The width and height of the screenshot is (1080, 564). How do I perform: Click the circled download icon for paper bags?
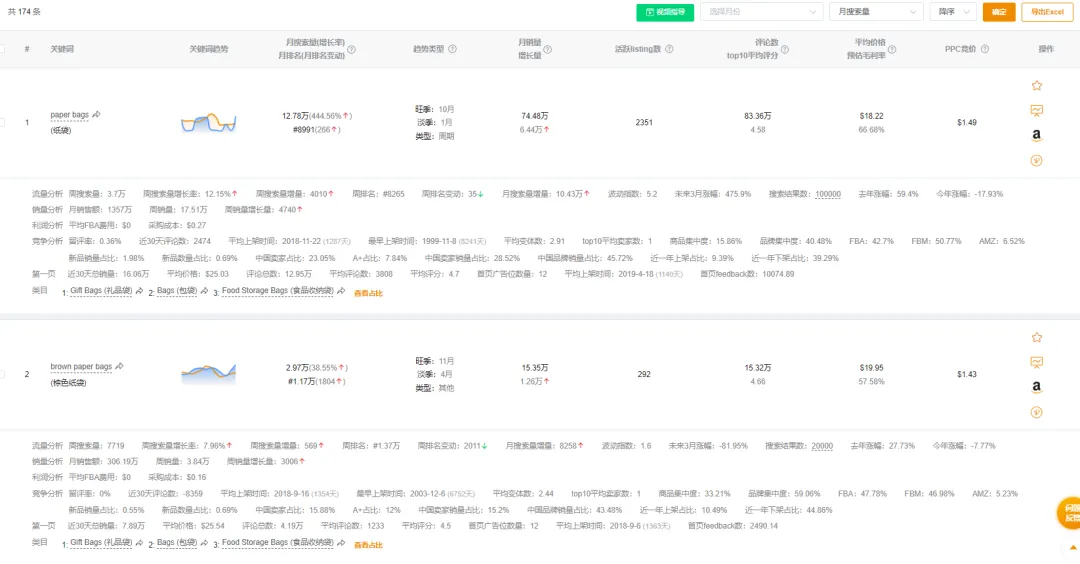coord(1037,160)
